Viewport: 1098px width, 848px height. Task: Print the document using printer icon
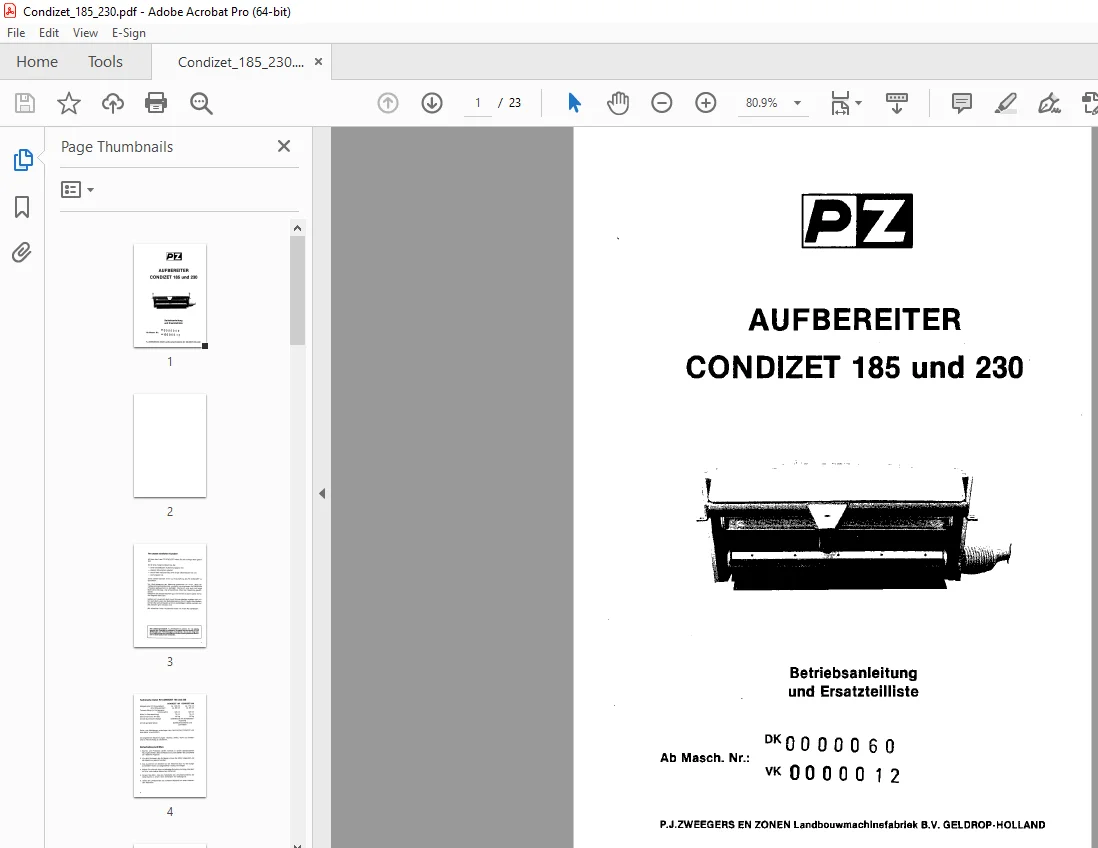pos(155,103)
